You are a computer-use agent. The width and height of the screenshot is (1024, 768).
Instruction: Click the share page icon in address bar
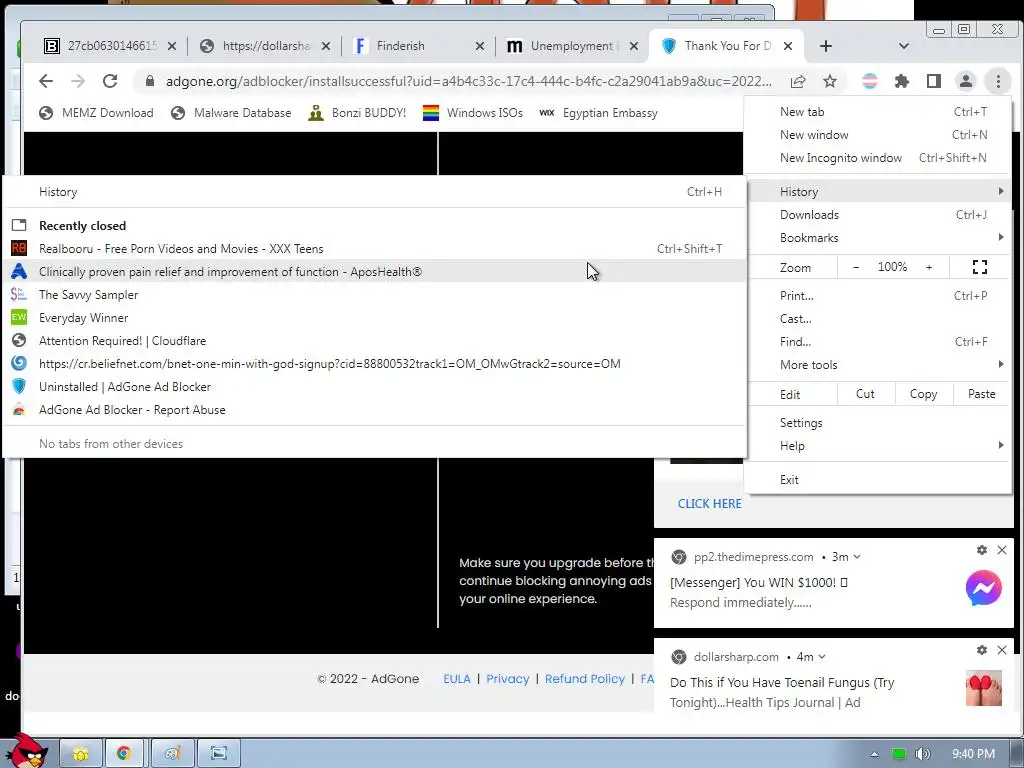pyautogui.click(x=797, y=82)
